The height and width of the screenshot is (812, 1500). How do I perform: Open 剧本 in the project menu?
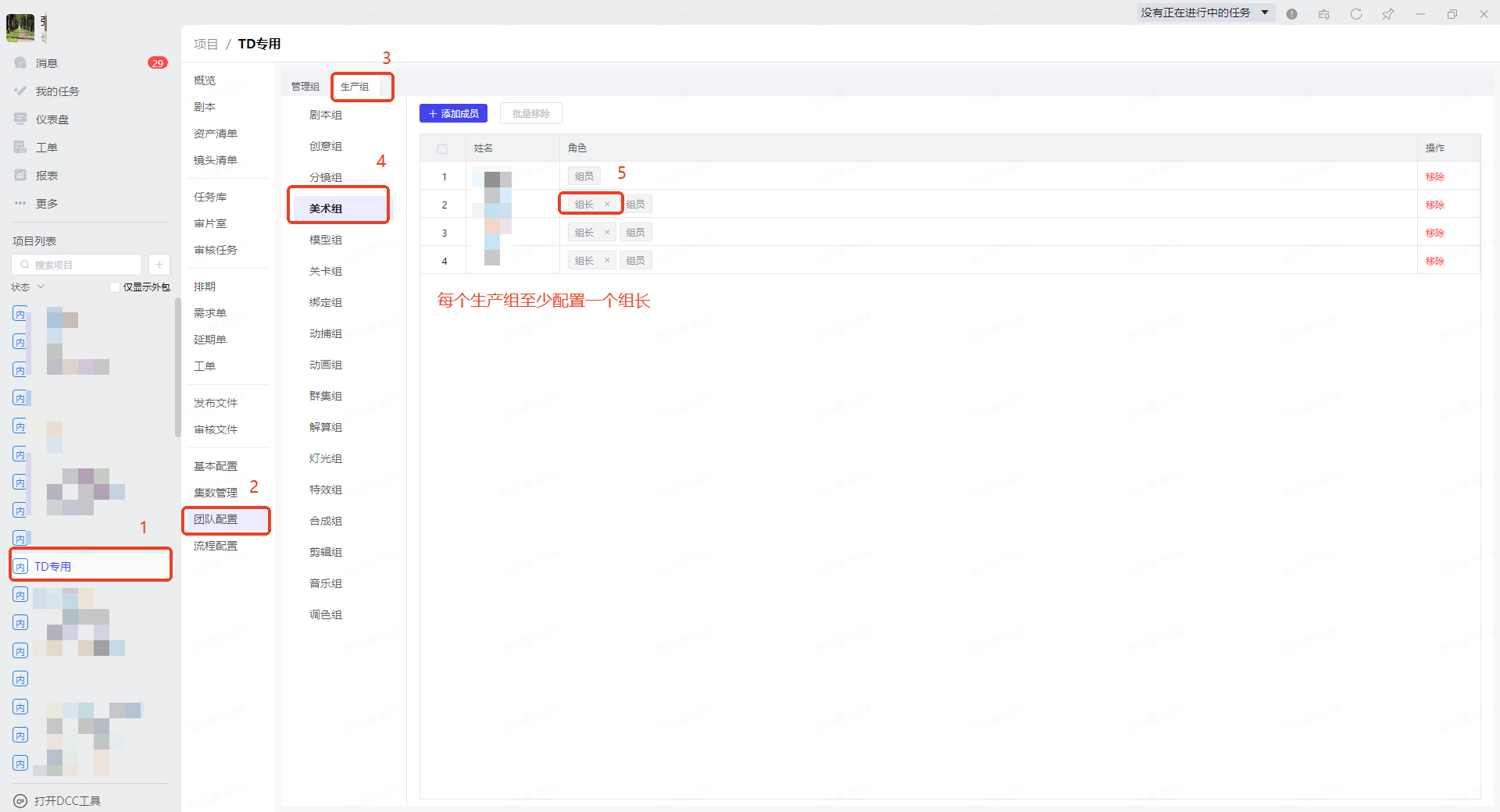(205, 107)
